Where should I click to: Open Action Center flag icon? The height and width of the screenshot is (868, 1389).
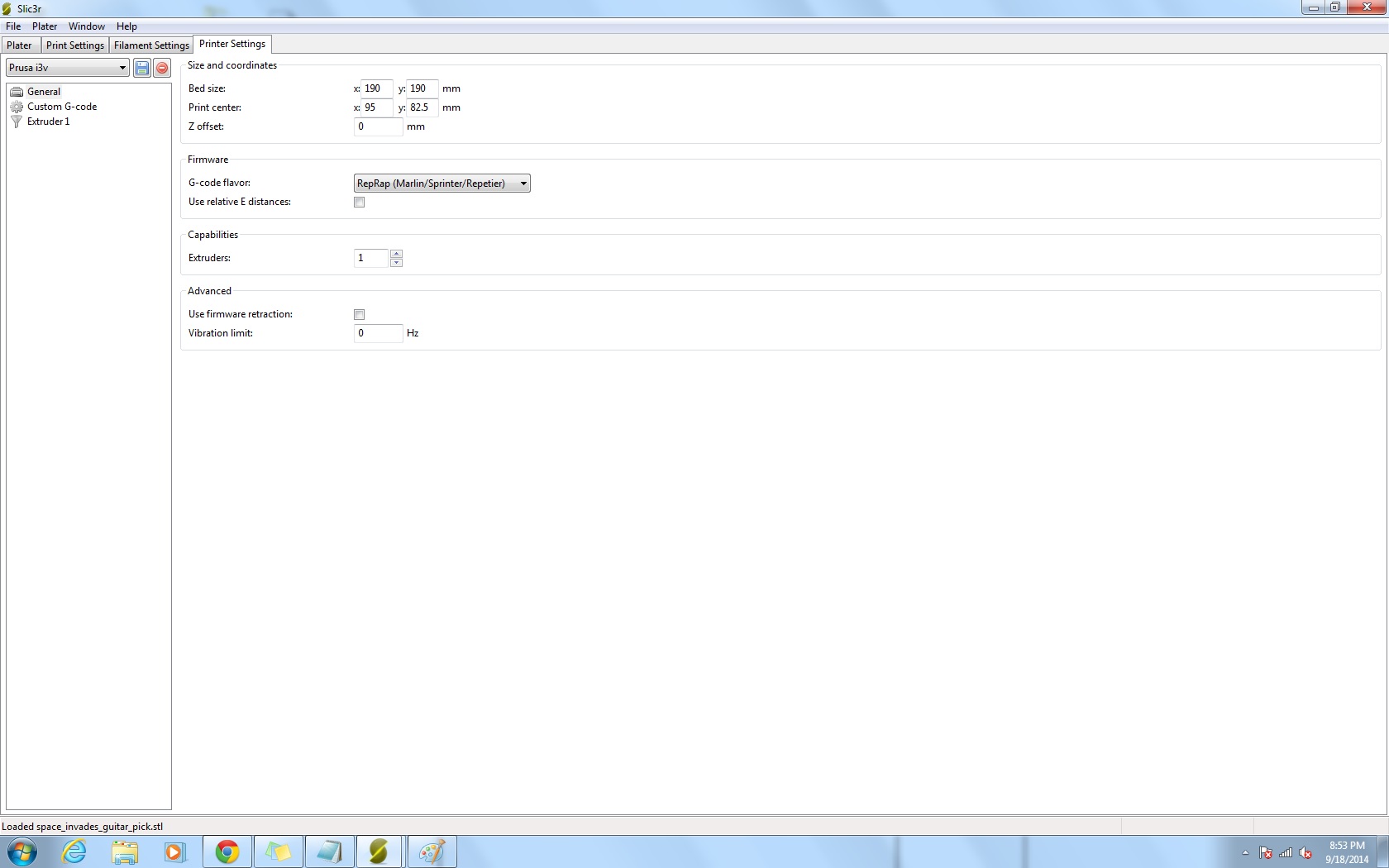1266,852
